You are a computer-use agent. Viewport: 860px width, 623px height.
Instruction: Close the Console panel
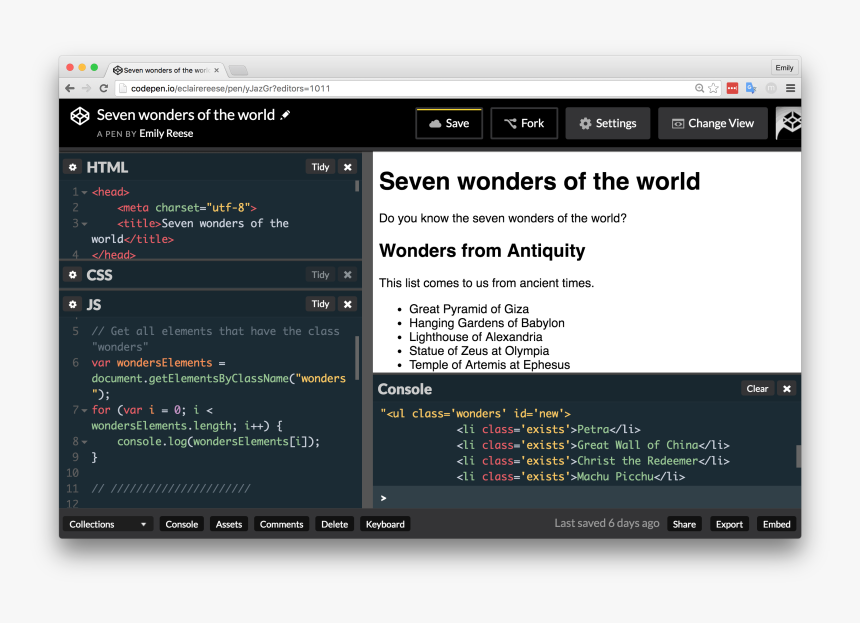[787, 388]
